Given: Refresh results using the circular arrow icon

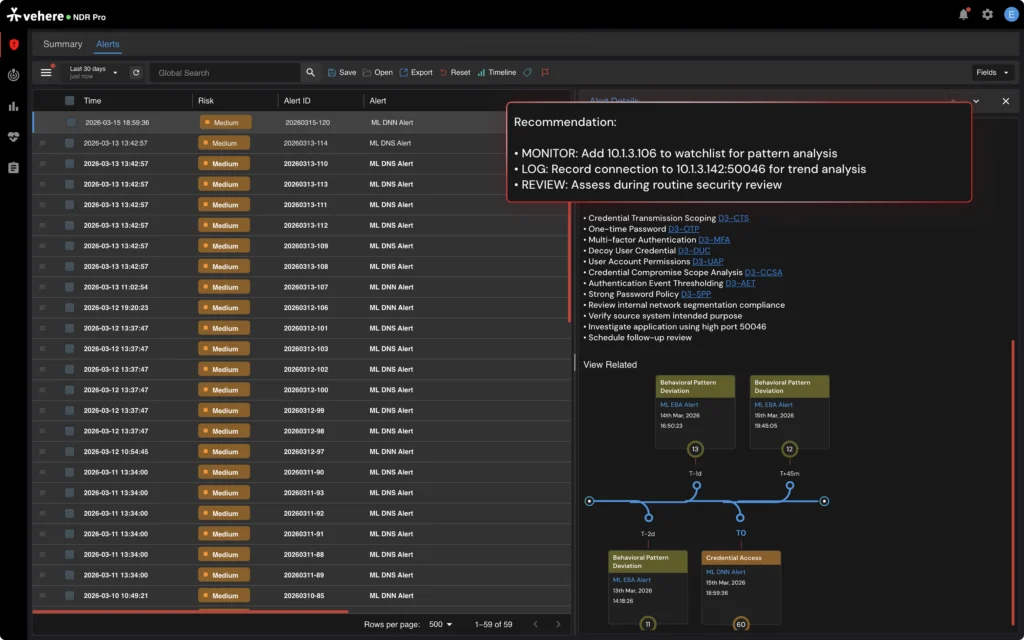Looking at the screenshot, I should pos(136,72).
